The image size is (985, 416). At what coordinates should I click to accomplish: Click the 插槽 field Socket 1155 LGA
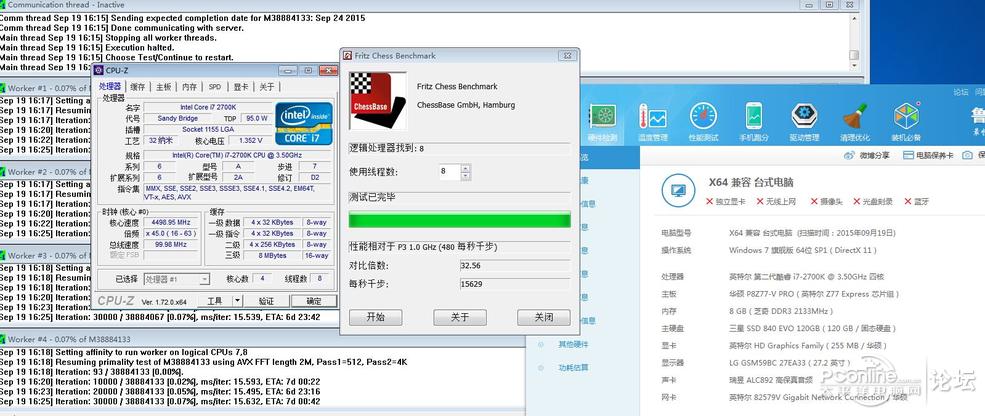click(x=207, y=129)
